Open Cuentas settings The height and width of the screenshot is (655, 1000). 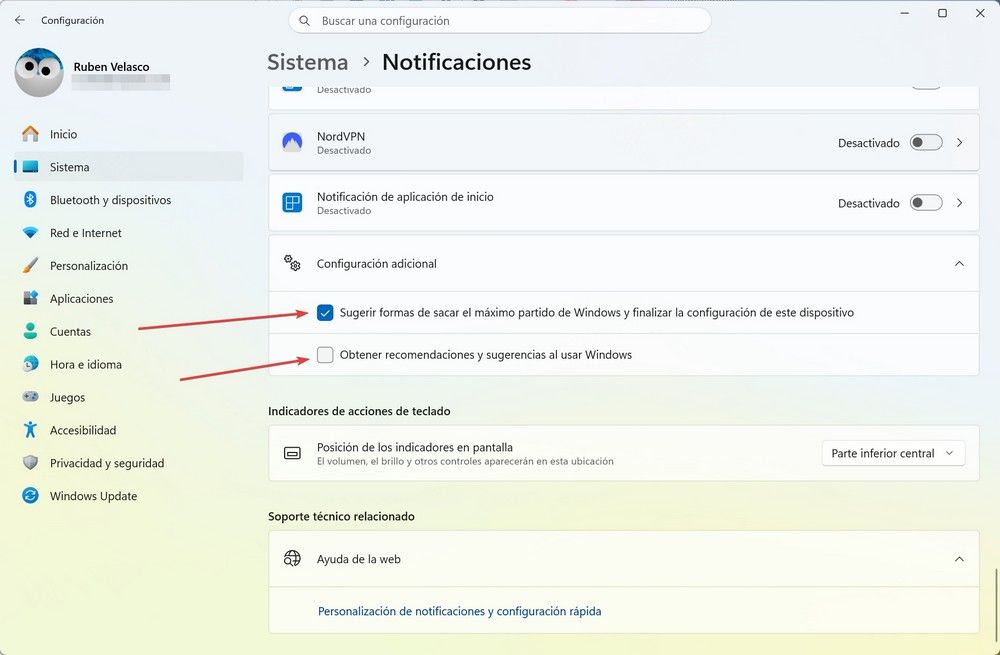(x=69, y=331)
